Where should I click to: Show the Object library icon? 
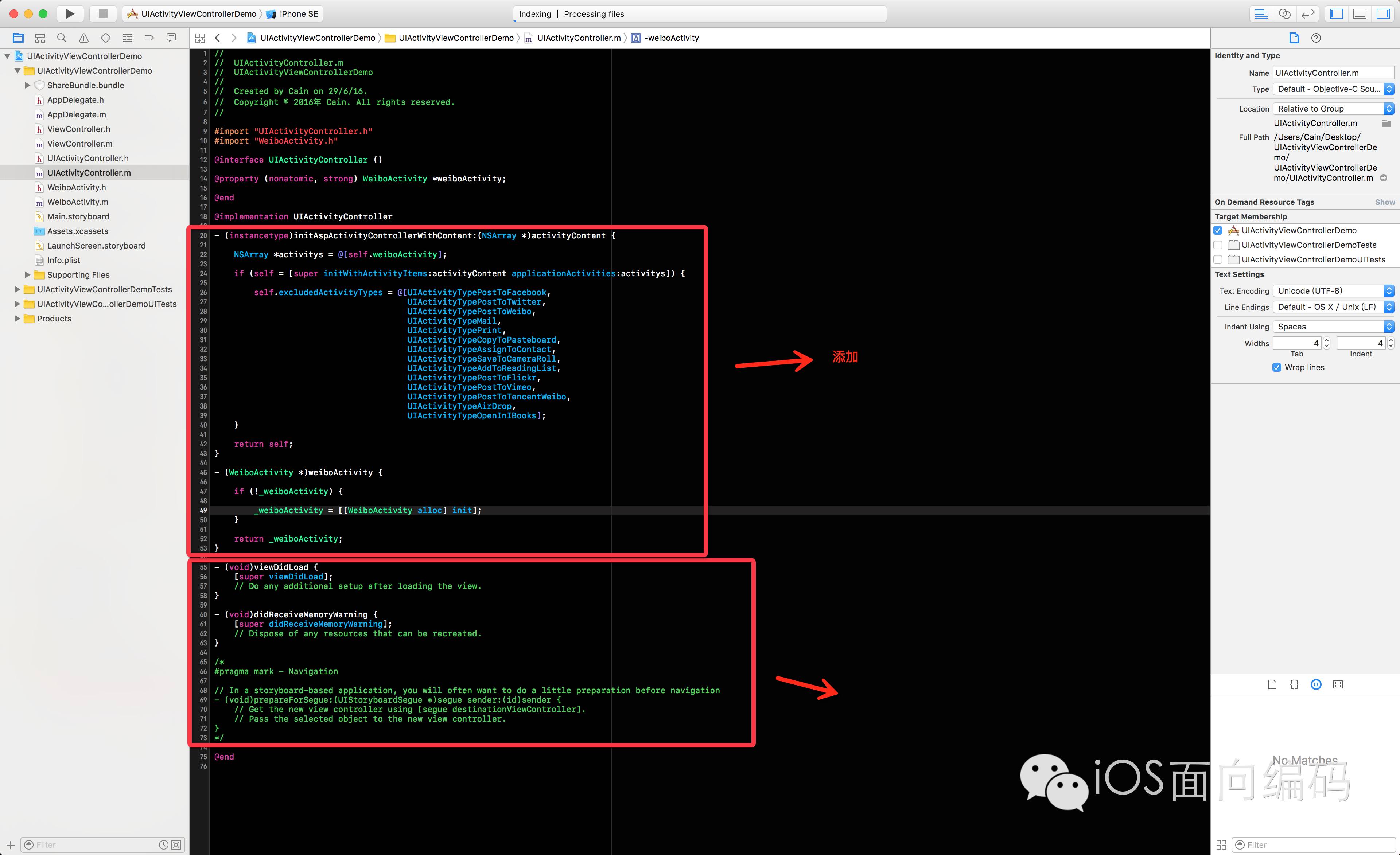coord(1316,684)
